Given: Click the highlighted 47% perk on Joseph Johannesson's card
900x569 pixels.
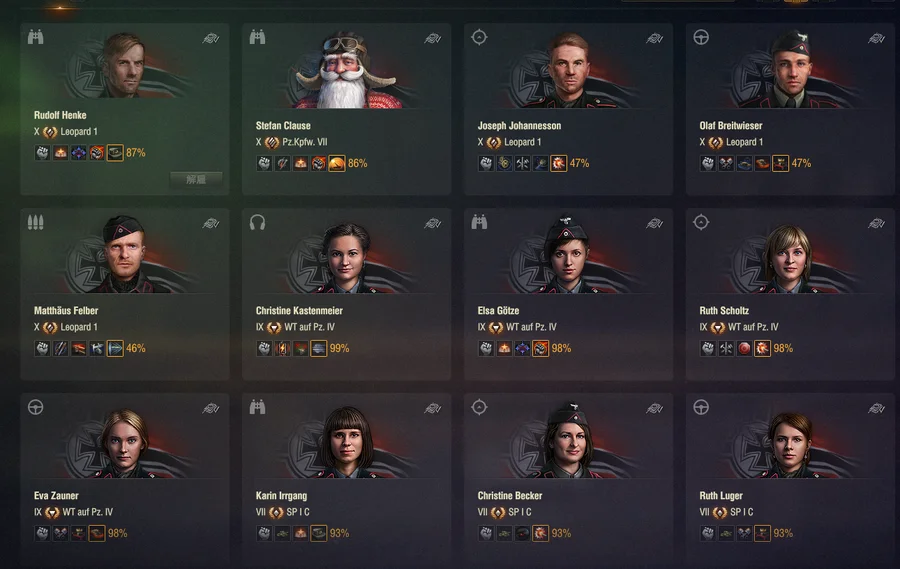Looking at the screenshot, I should tap(558, 164).
